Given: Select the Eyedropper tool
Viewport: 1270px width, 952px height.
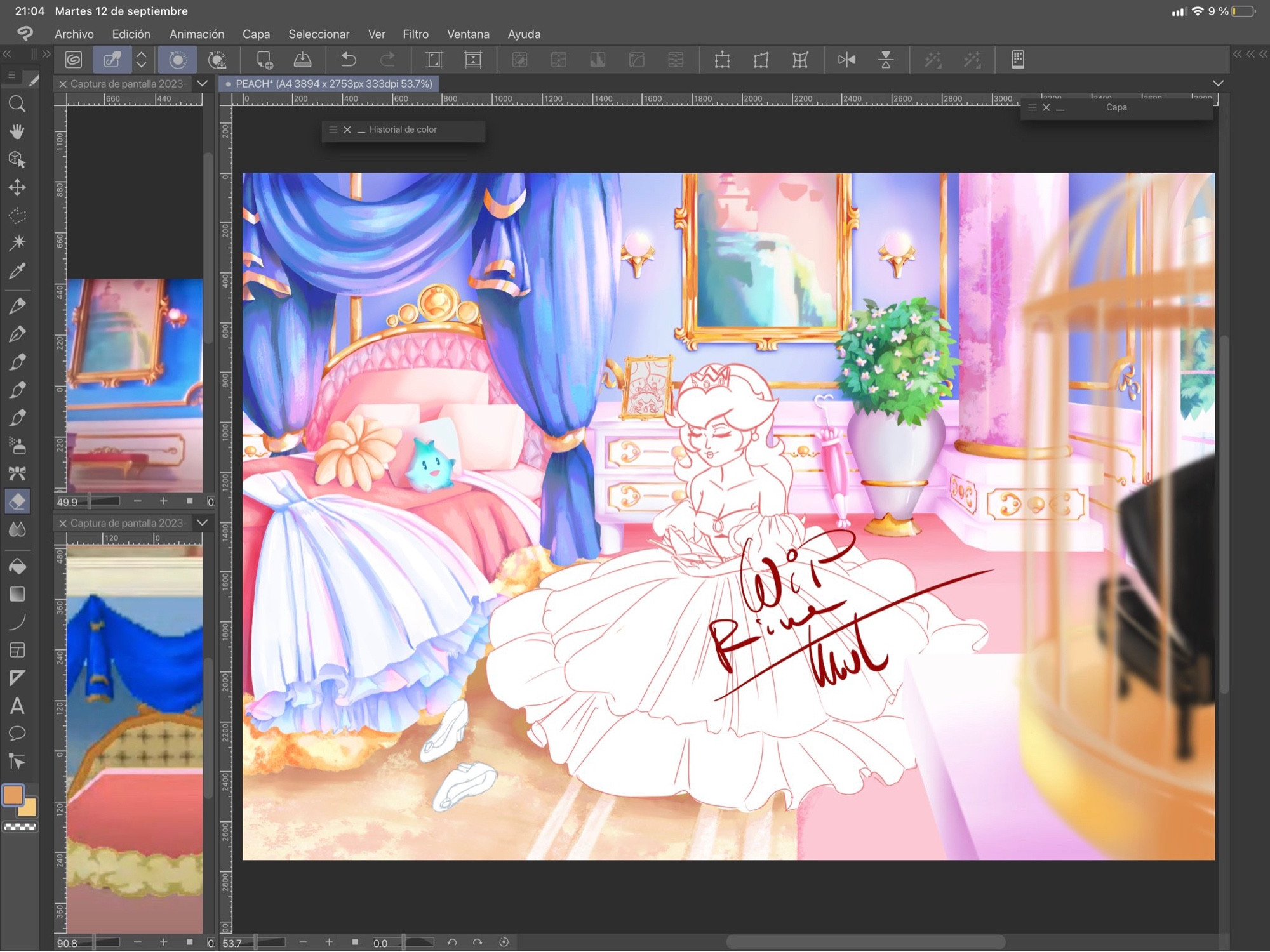Looking at the screenshot, I should (x=17, y=271).
